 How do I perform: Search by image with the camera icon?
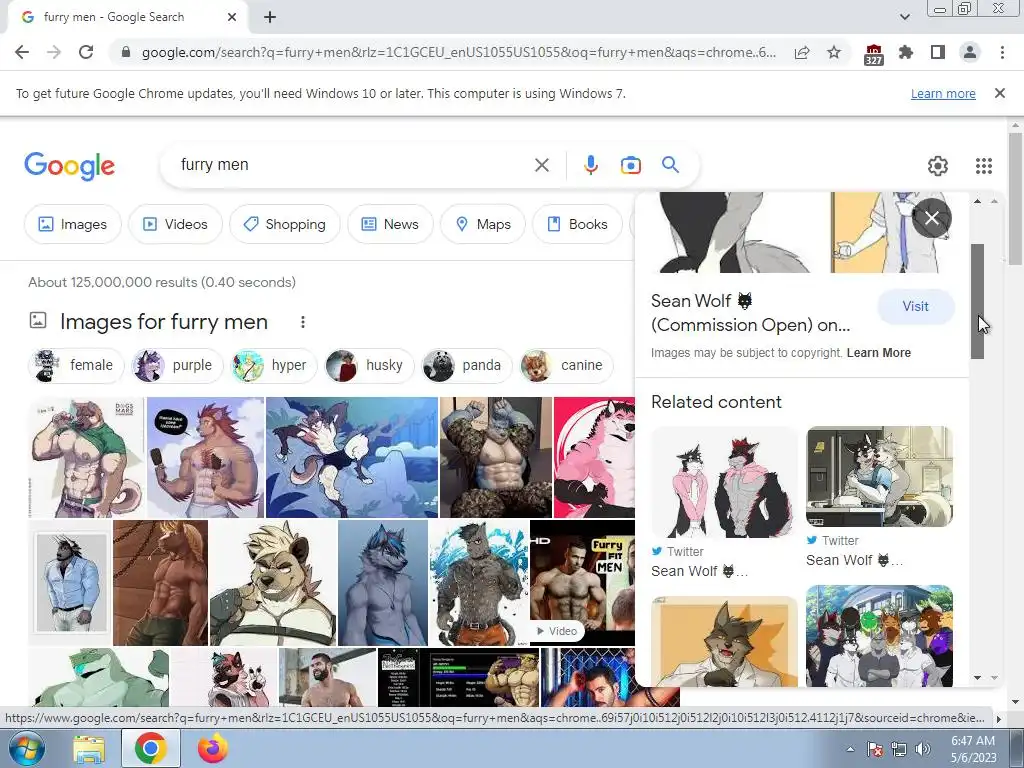[x=630, y=165]
